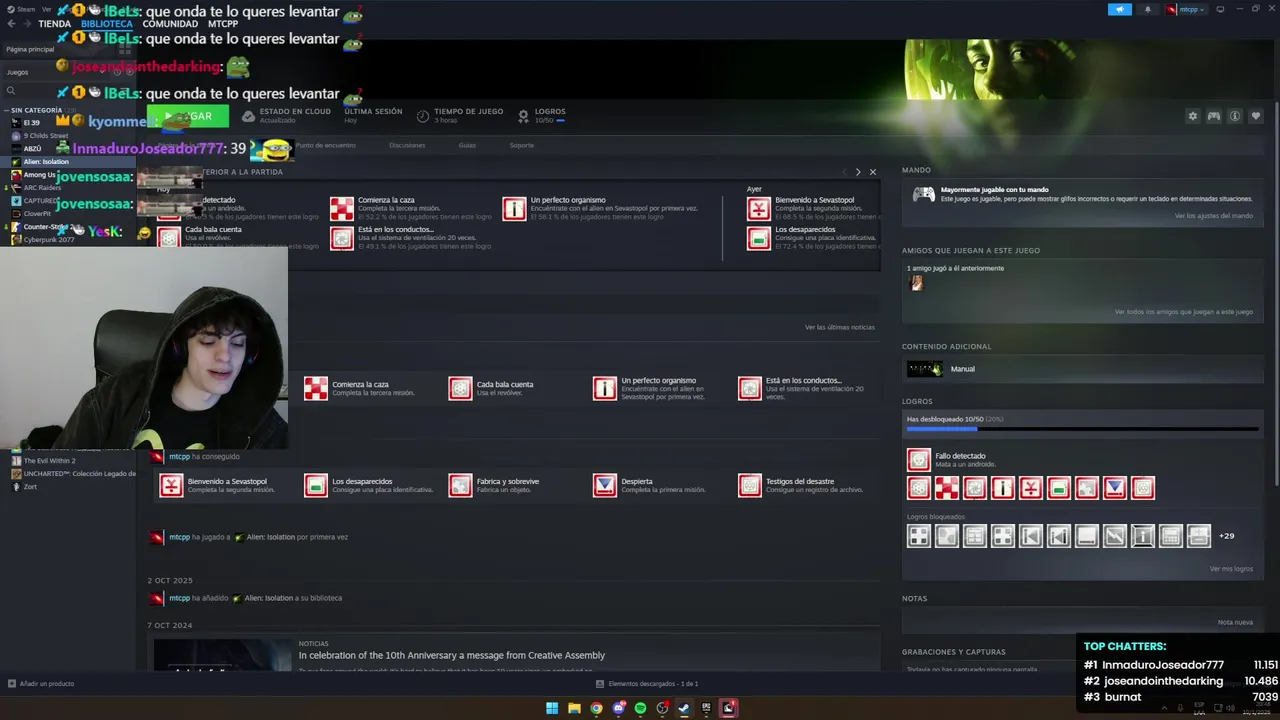Open Fabrica y sobrevive achievement icon
The height and width of the screenshot is (720, 1280).
click(460, 485)
